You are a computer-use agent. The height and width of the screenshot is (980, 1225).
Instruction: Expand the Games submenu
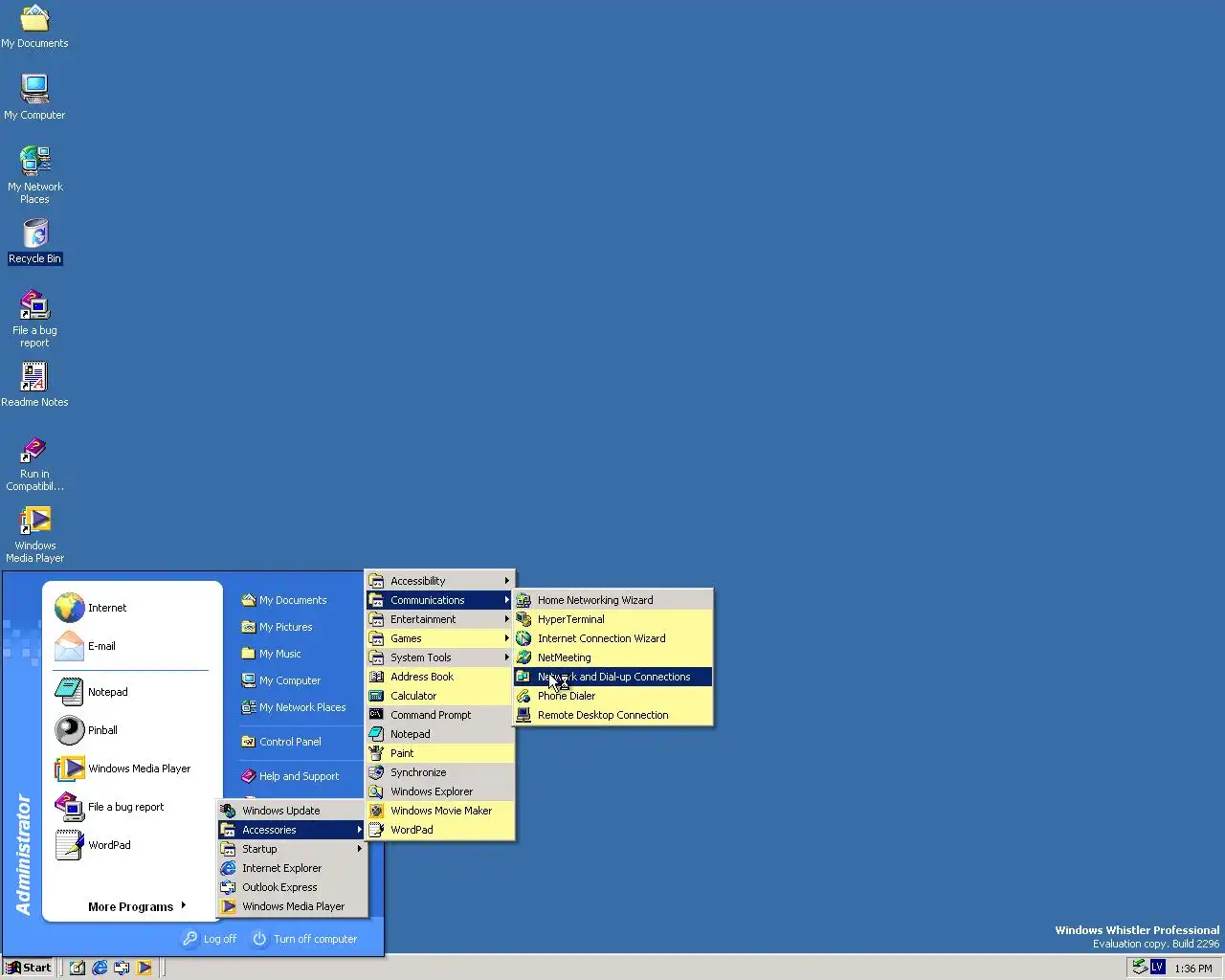(x=440, y=638)
